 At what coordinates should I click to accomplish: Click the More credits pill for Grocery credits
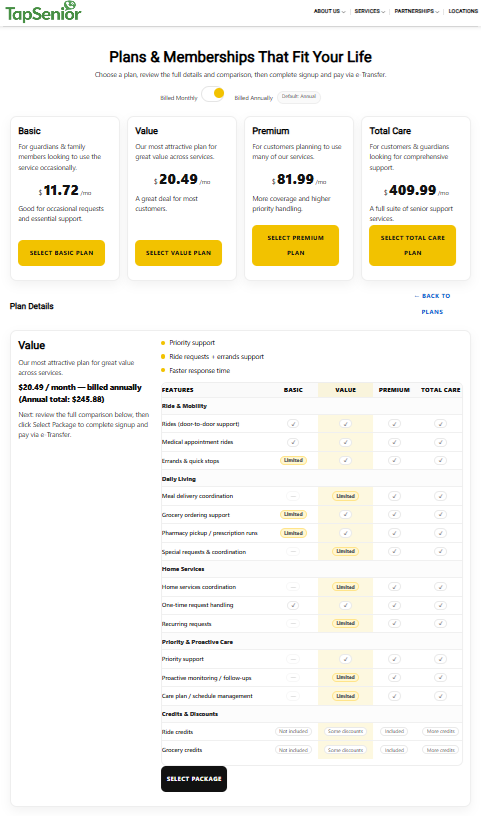(440, 750)
